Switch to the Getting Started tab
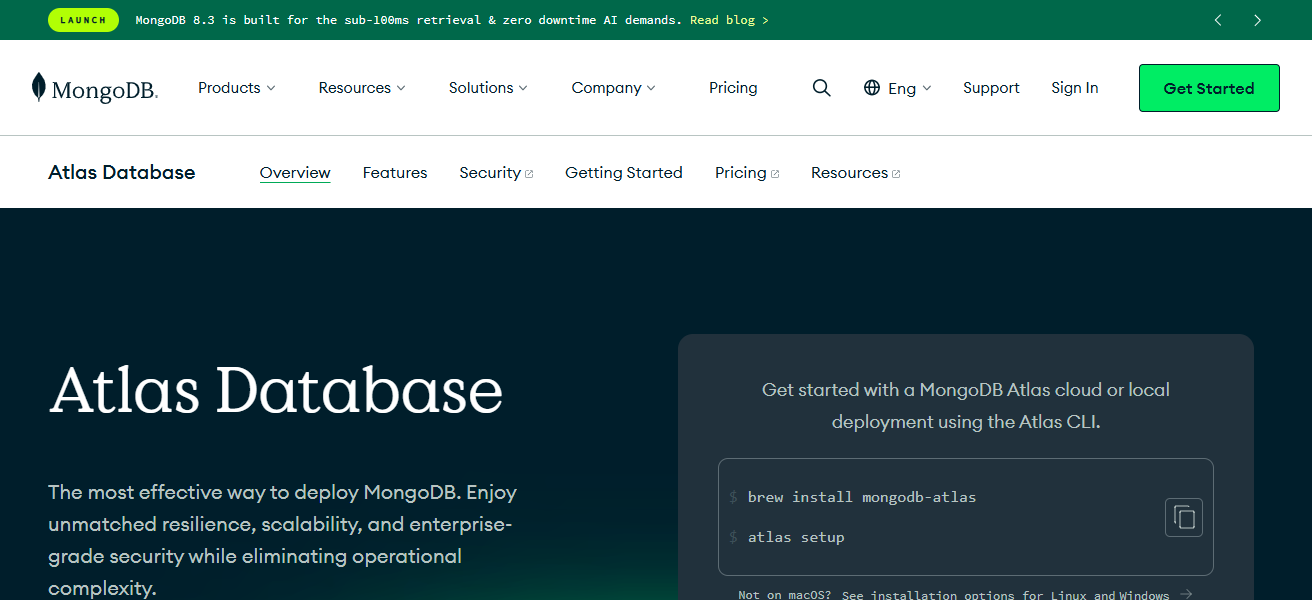 tap(624, 173)
